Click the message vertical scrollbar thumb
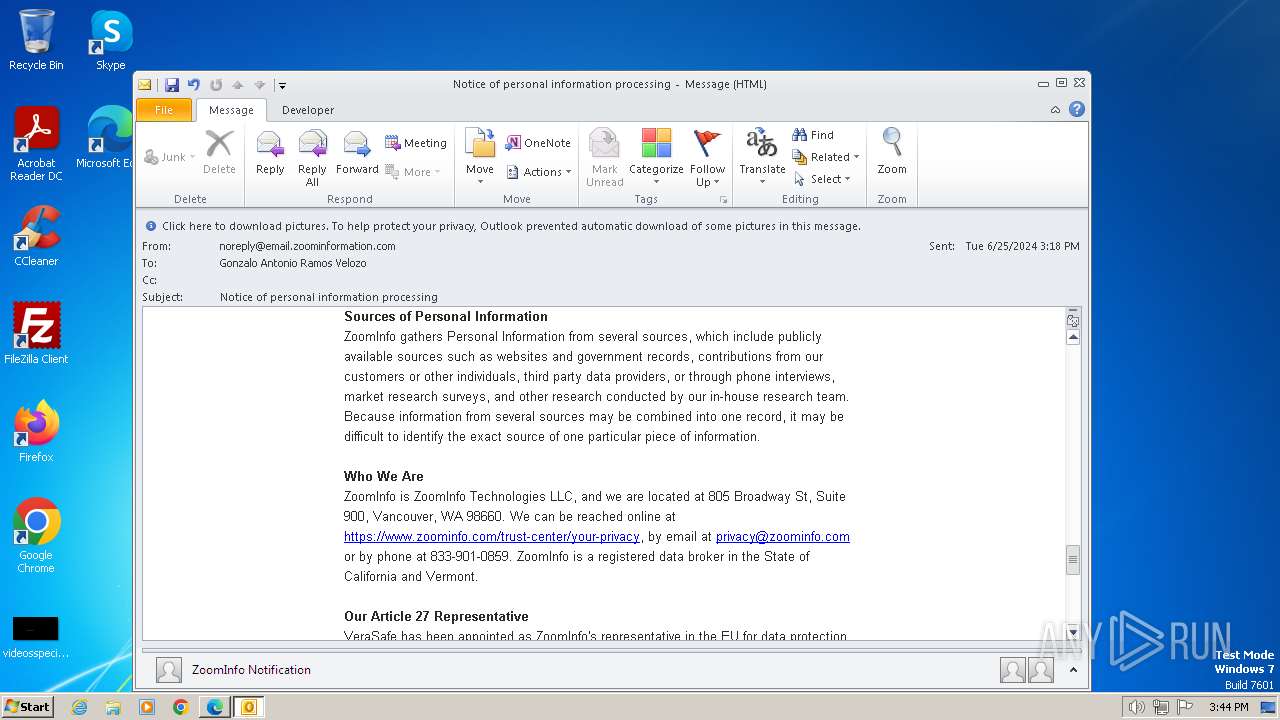 1073,559
